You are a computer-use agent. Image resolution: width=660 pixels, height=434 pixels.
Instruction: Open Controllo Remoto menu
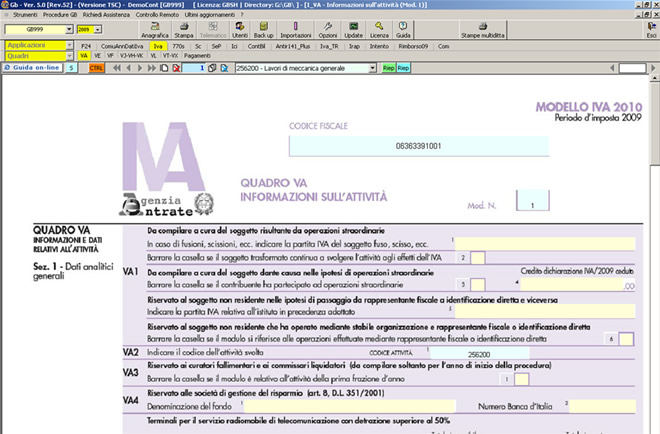tap(157, 15)
